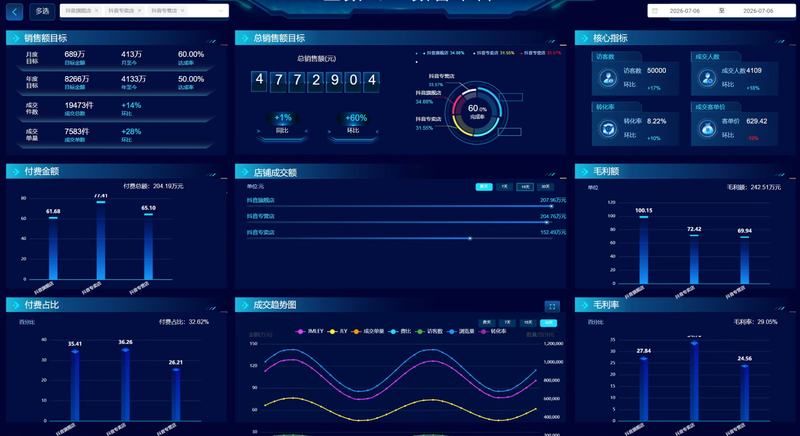Open the date range picker end date
This screenshot has width=800, height=436.
tap(758, 11)
